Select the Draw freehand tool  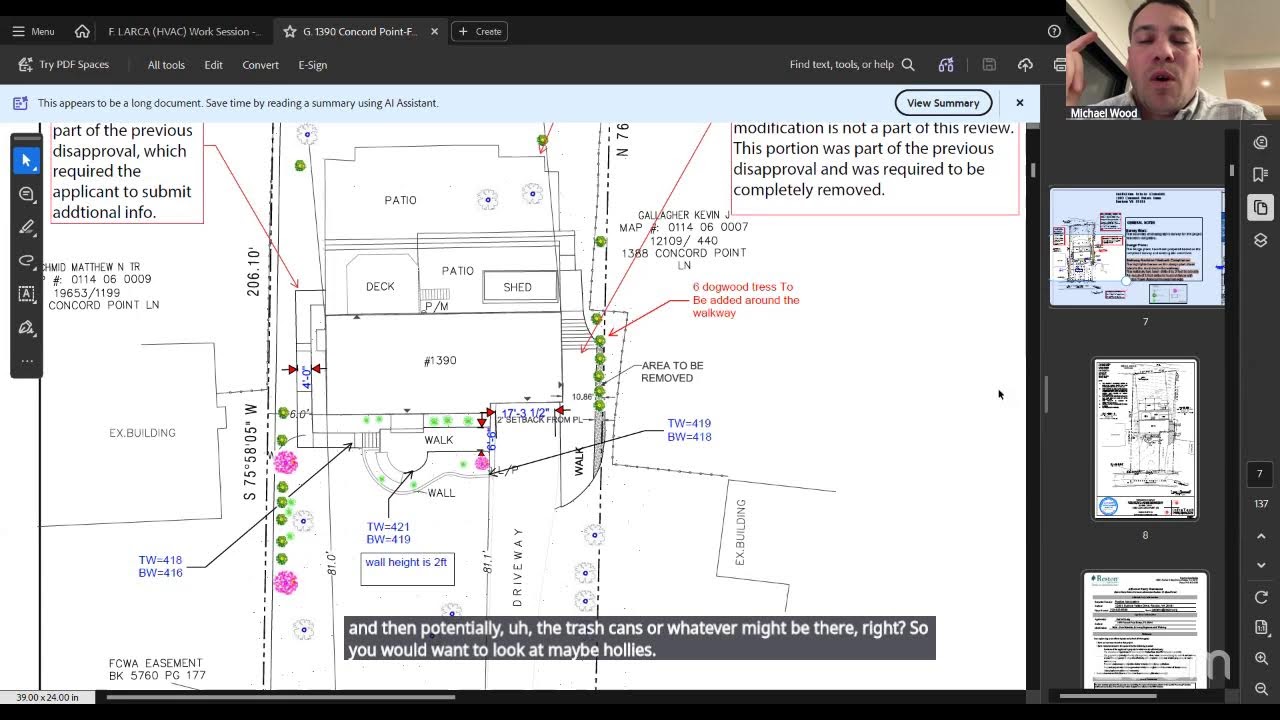pyautogui.click(x=27, y=261)
